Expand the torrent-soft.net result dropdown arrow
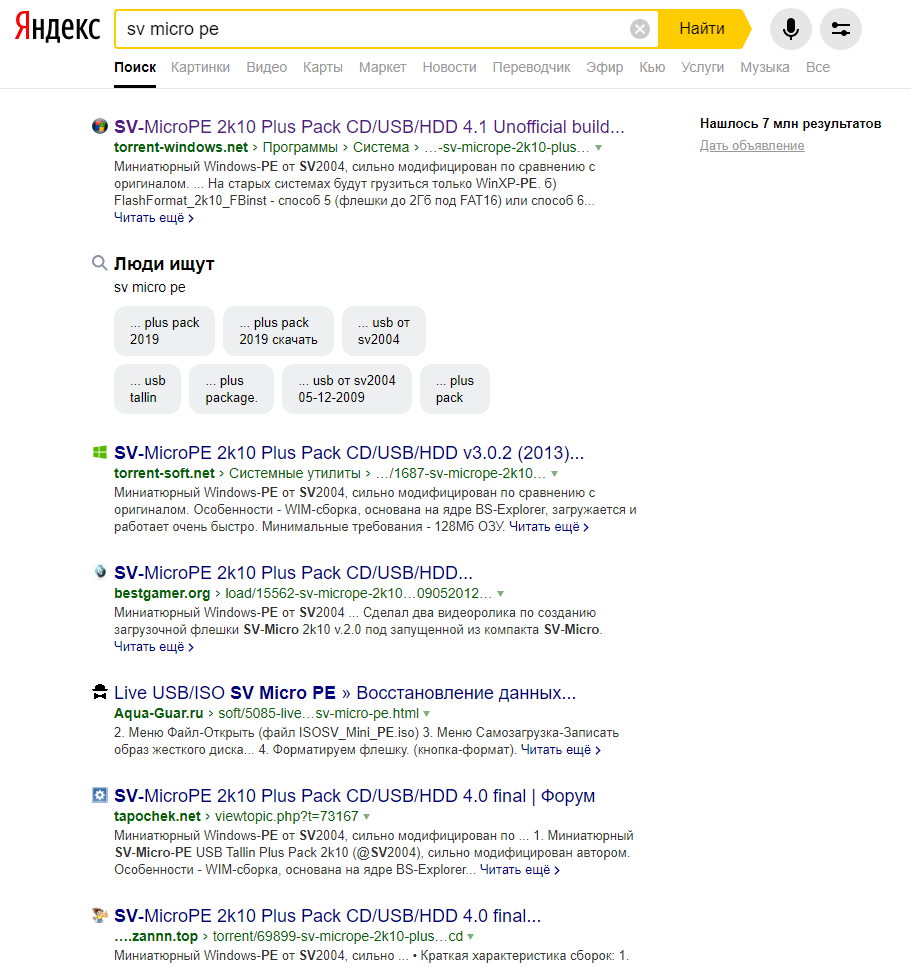 [x=554, y=474]
